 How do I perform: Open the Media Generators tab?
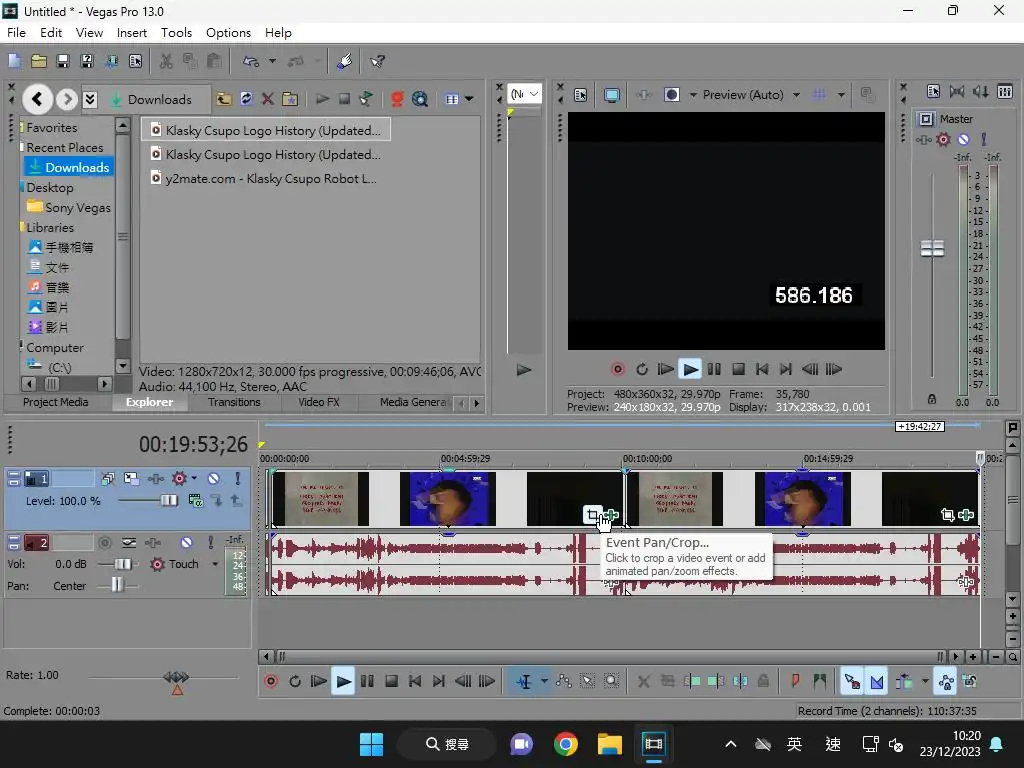(413, 402)
